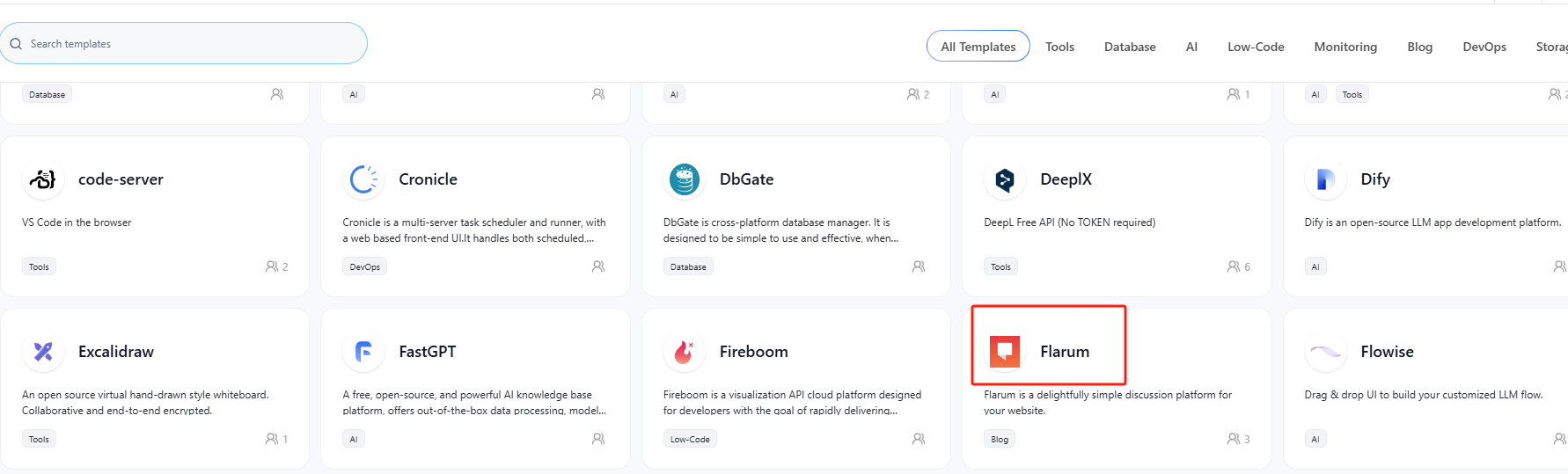The image size is (1568, 474).
Task: Click the Dify logo icon
Action: 1325,179
